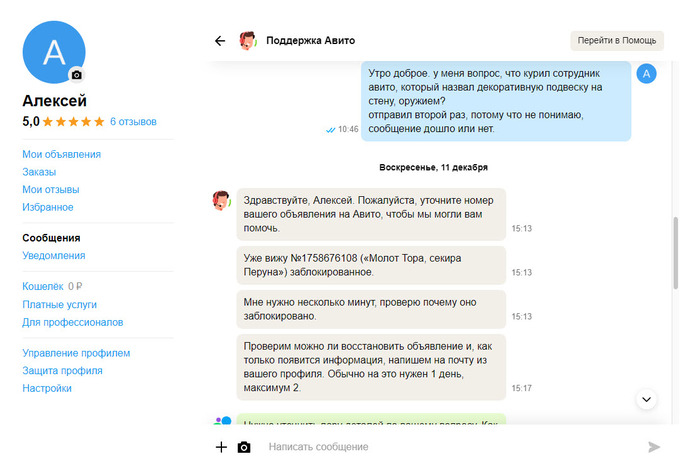
Task: Click the large blue profile avatar
Action: point(54,52)
